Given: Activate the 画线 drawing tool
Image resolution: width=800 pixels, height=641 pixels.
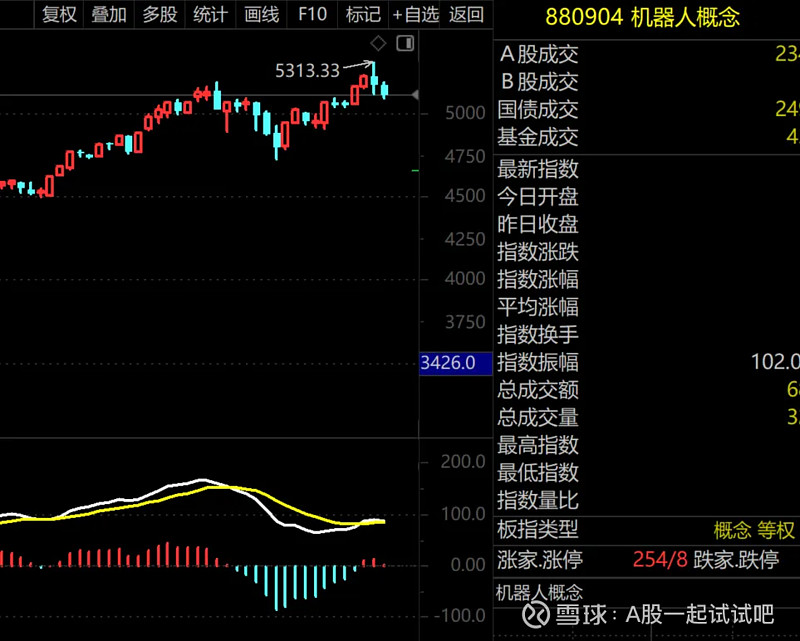Looking at the screenshot, I should pyautogui.click(x=261, y=14).
